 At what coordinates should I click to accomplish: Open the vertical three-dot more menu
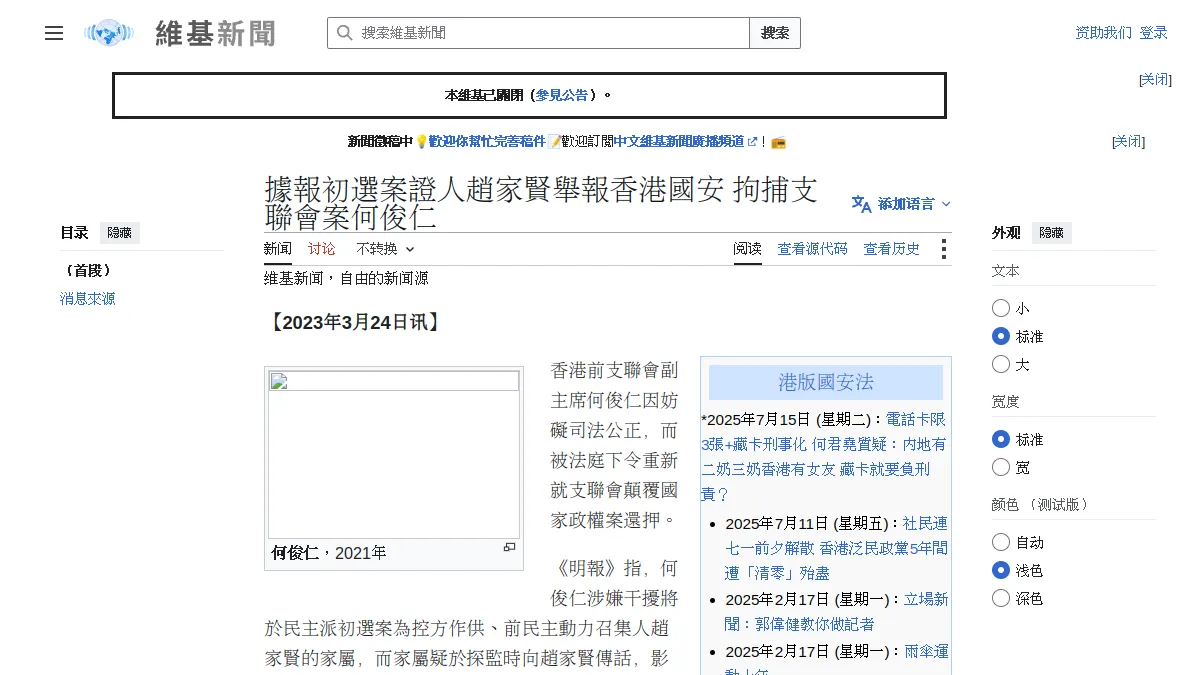[x=942, y=249]
